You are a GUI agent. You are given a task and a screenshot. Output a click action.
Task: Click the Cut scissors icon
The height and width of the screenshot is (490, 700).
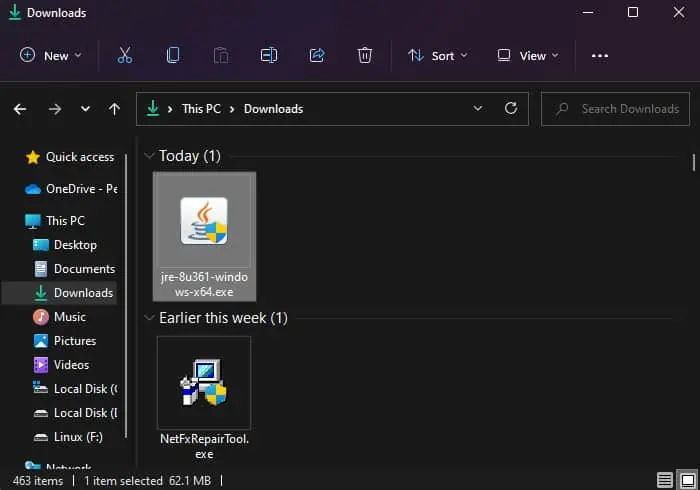[x=125, y=56]
